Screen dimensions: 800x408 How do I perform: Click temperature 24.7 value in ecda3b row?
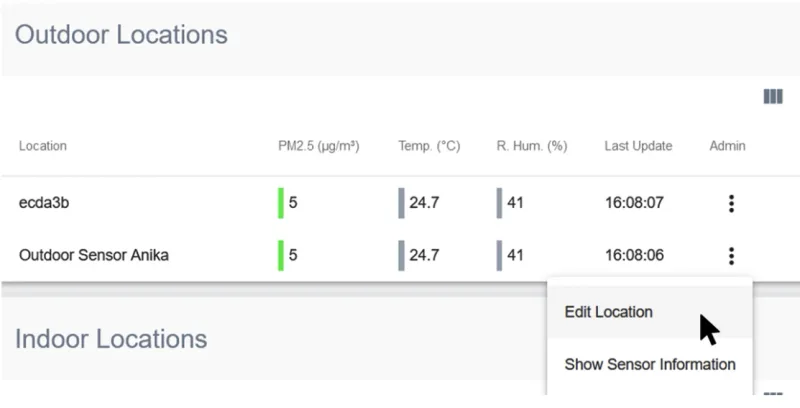pyautogui.click(x=424, y=203)
